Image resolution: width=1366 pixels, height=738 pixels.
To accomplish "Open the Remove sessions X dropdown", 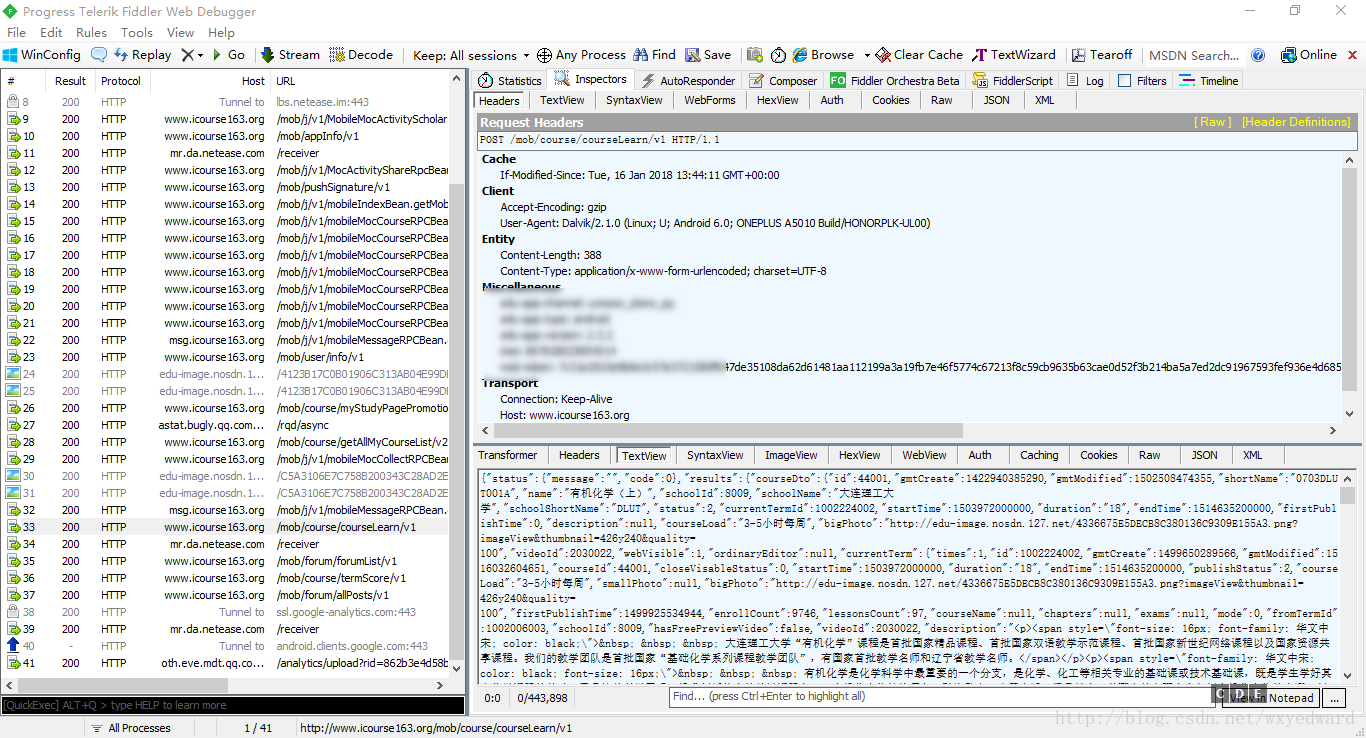I will tap(192, 55).
